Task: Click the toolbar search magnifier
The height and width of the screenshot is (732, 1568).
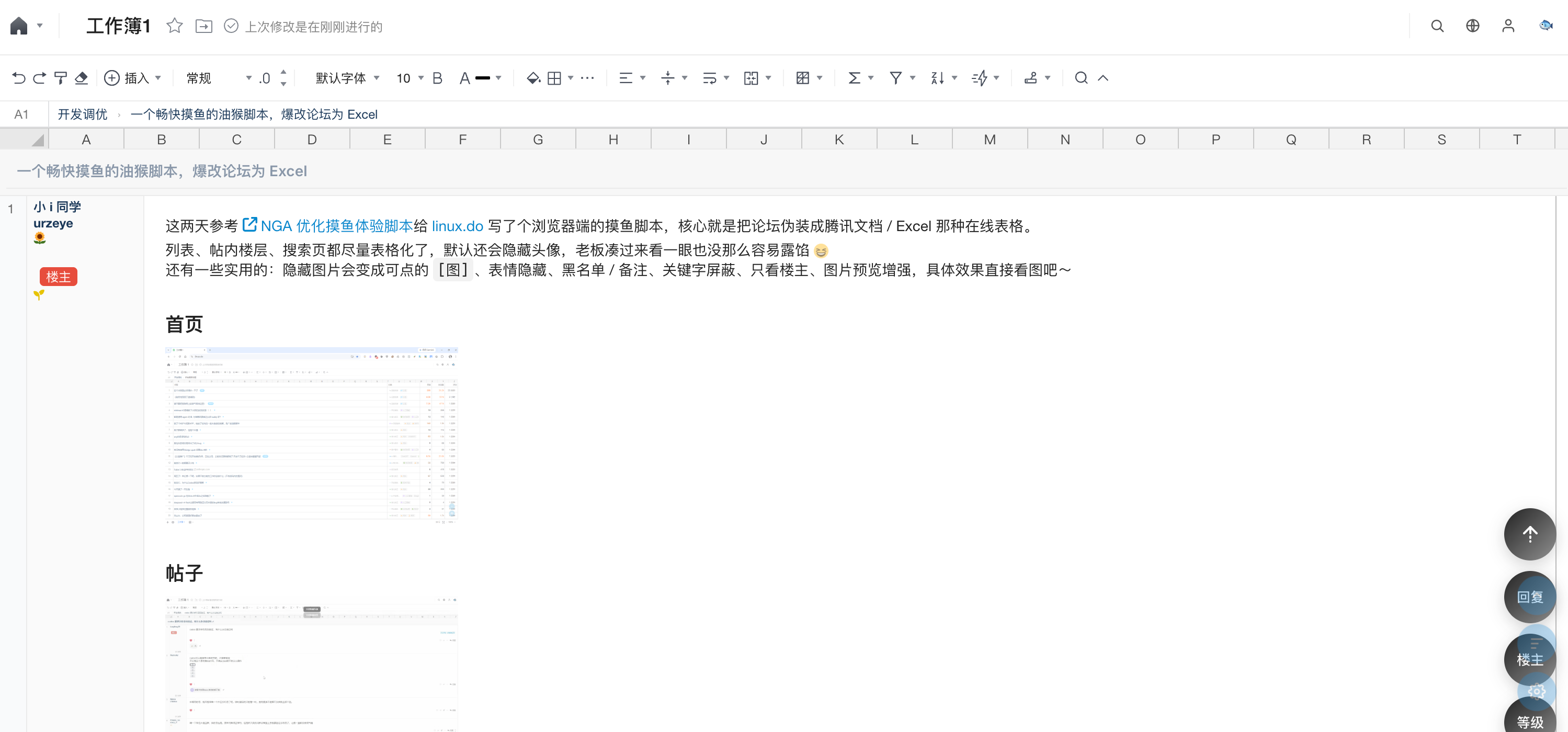Action: (x=1081, y=78)
